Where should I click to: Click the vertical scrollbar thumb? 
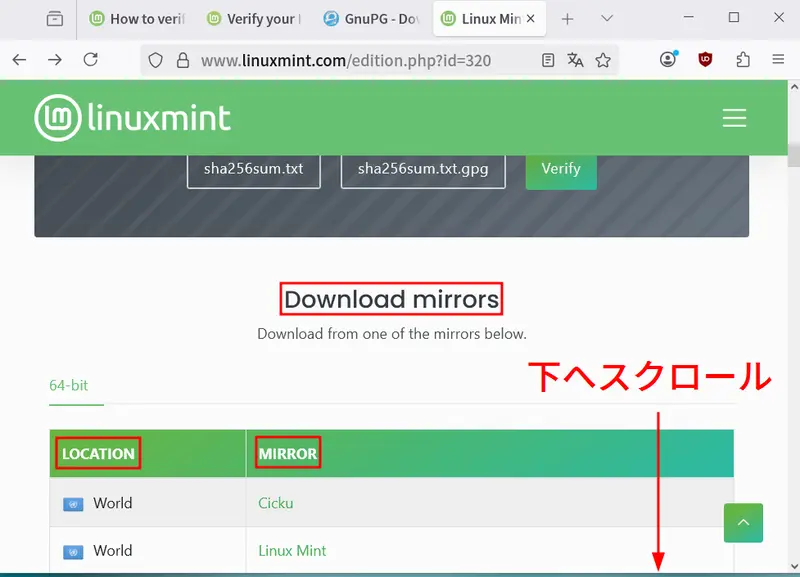(x=794, y=155)
